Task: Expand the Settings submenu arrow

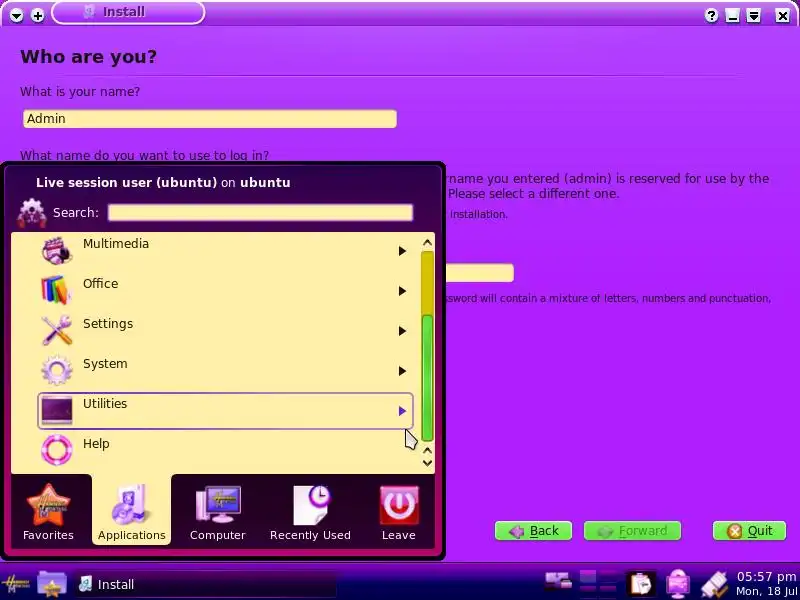Action: [402, 331]
